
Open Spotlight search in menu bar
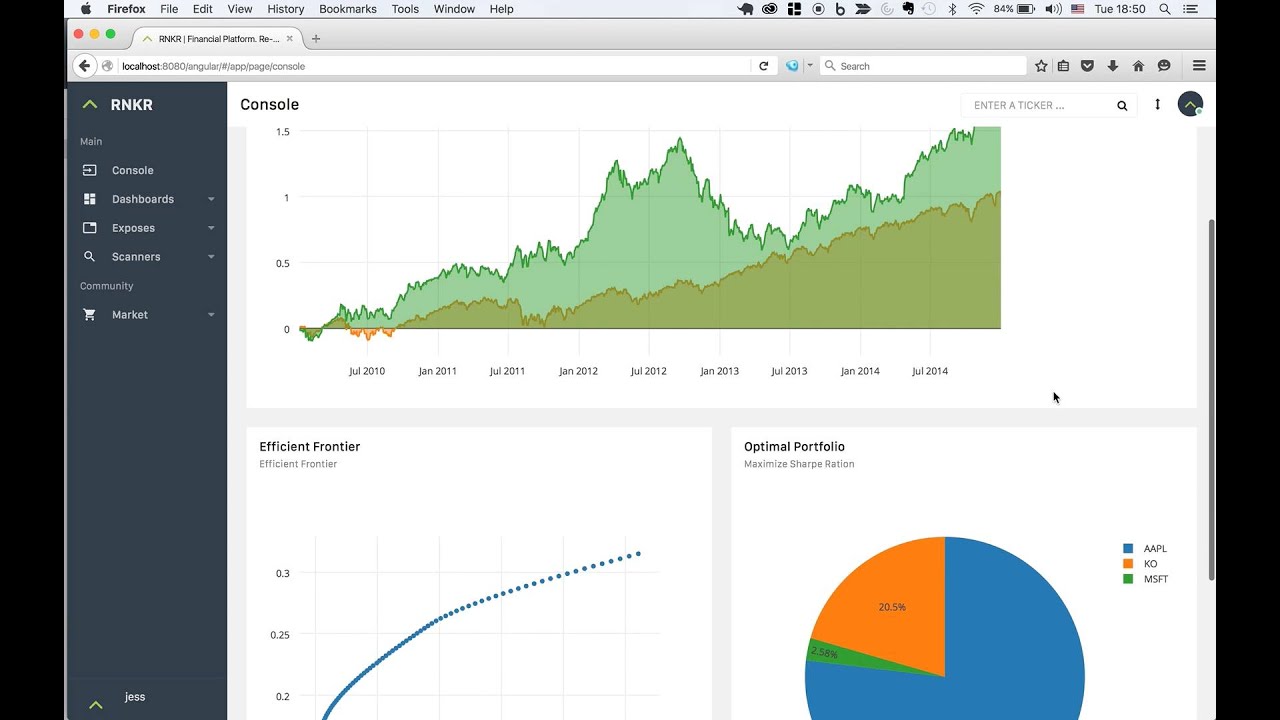click(1165, 9)
